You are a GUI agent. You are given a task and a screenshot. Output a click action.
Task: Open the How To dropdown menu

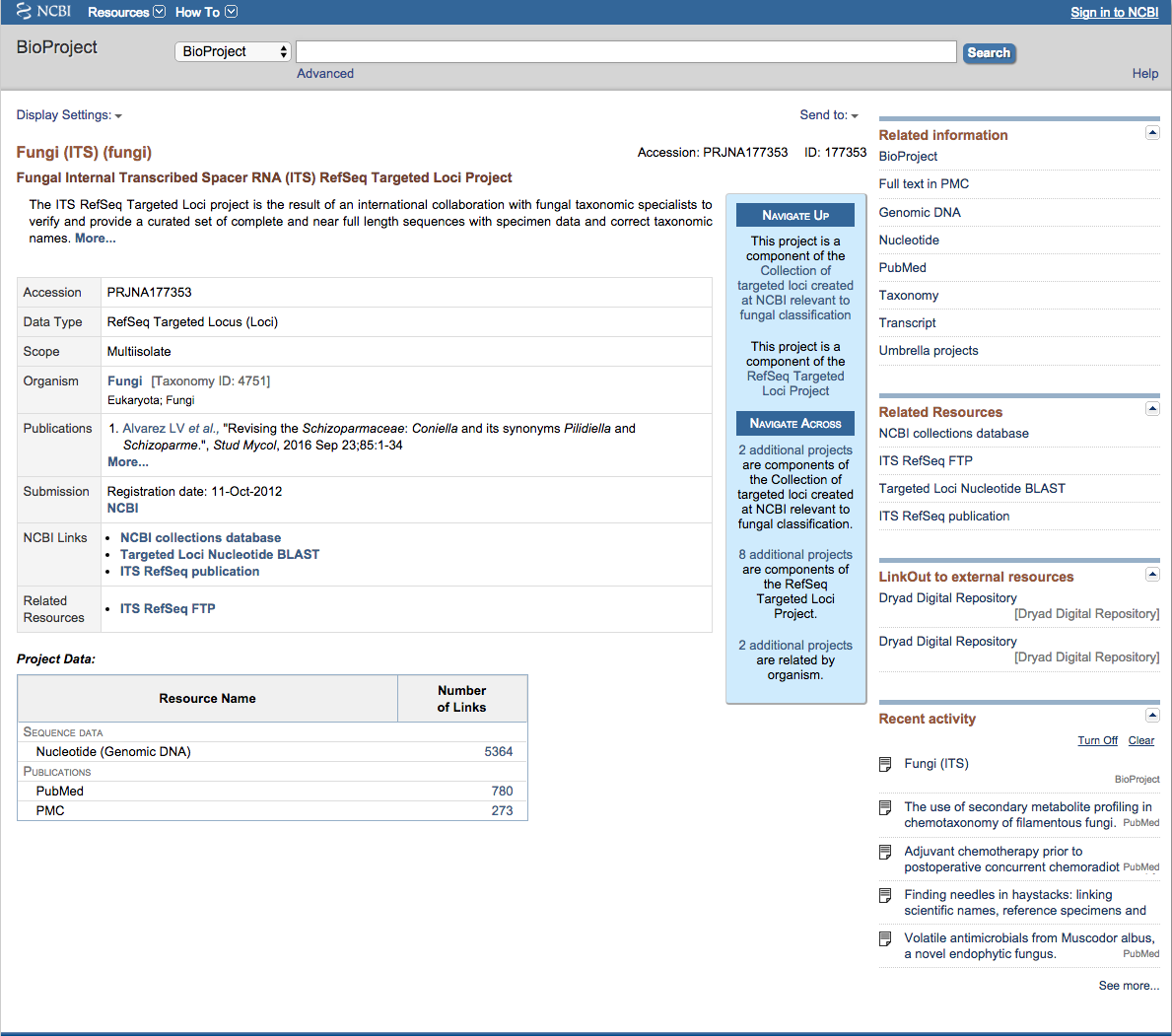(206, 12)
